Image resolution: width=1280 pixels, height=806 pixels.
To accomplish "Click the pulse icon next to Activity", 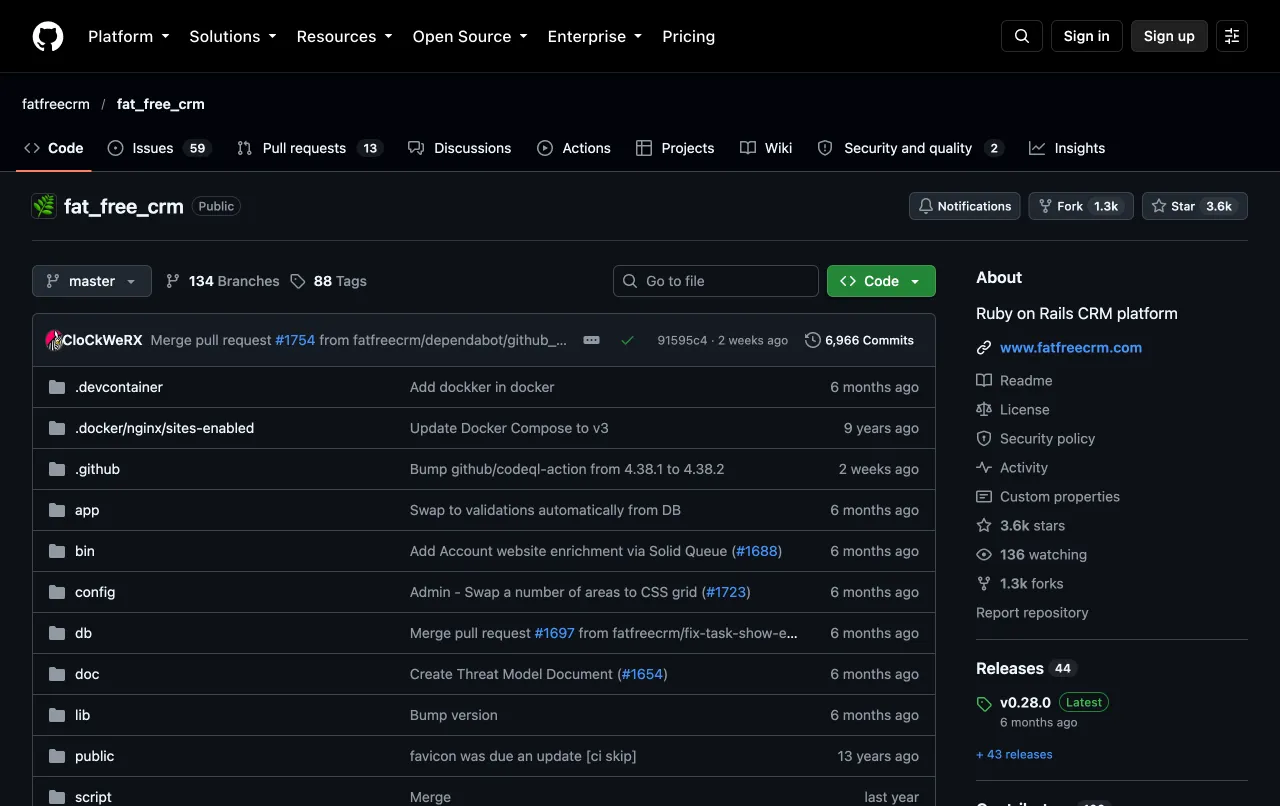I will (984, 468).
